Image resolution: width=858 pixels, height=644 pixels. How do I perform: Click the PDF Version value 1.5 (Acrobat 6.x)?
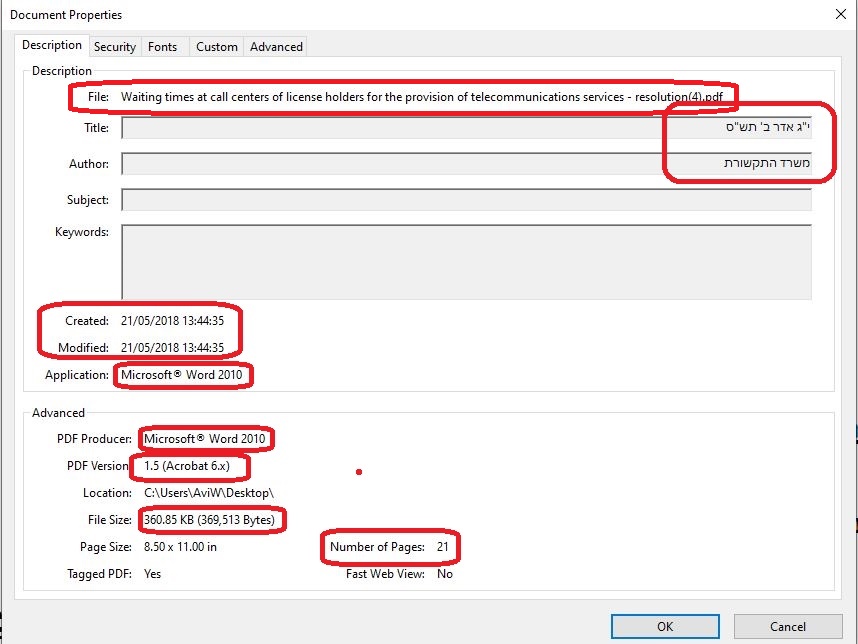click(187, 466)
